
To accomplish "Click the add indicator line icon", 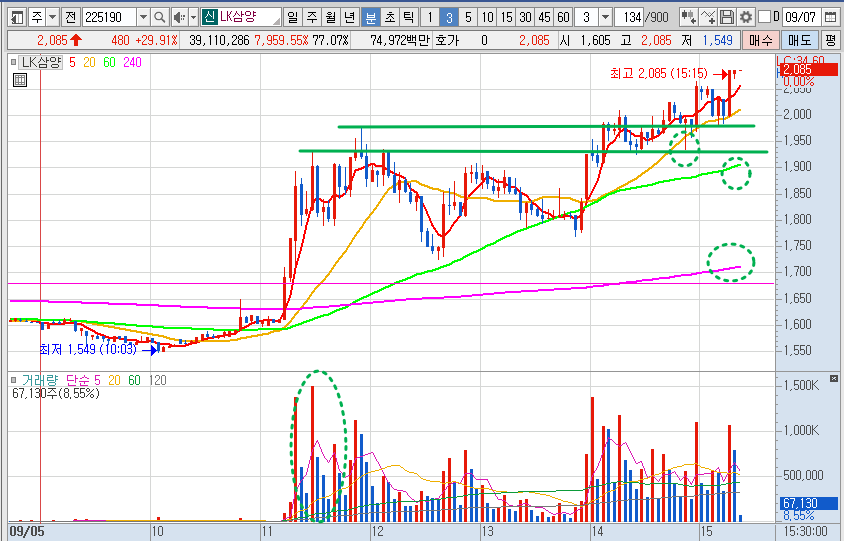I will click(708, 18).
